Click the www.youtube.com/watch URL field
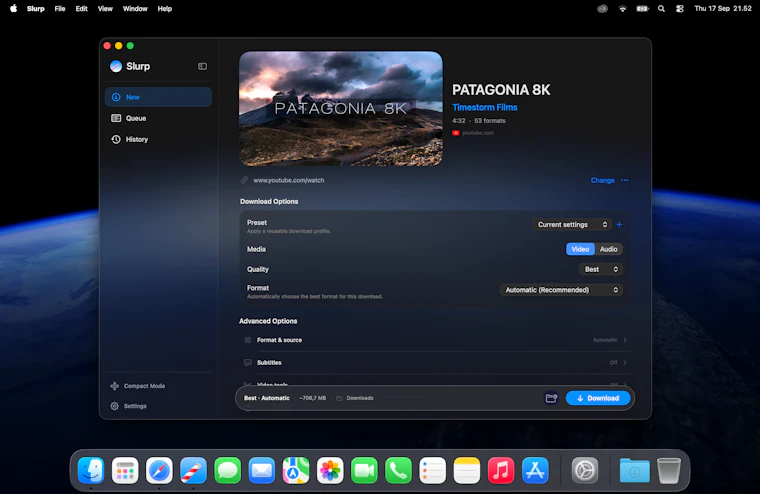 coord(289,180)
